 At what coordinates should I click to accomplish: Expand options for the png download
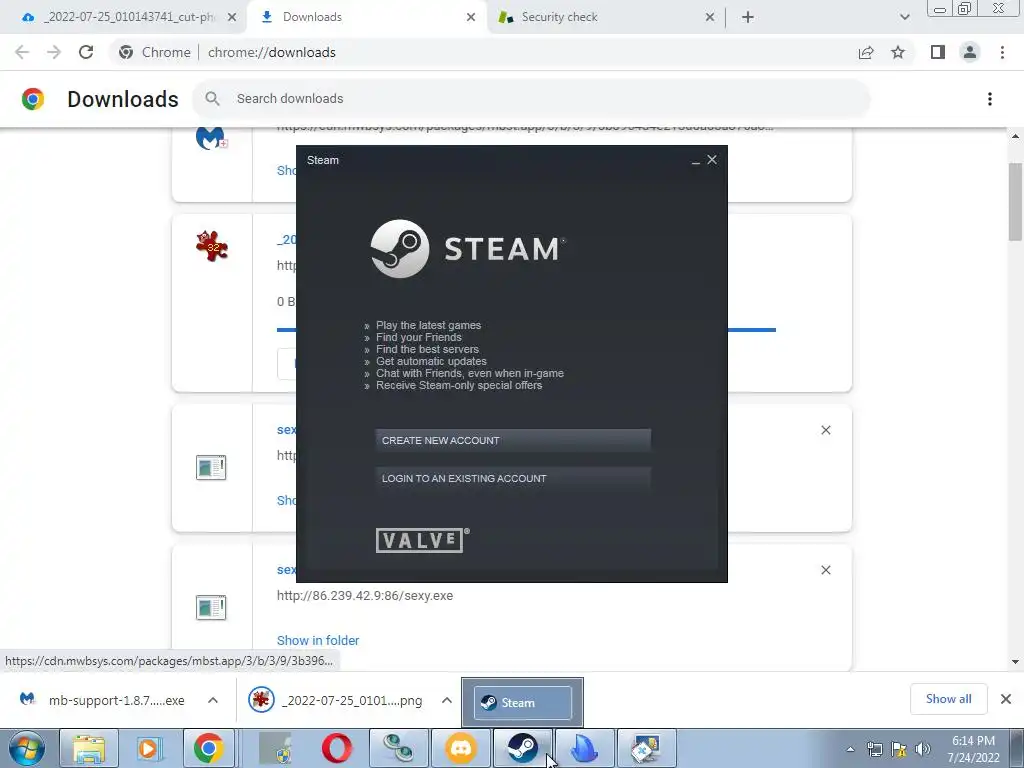(x=447, y=700)
